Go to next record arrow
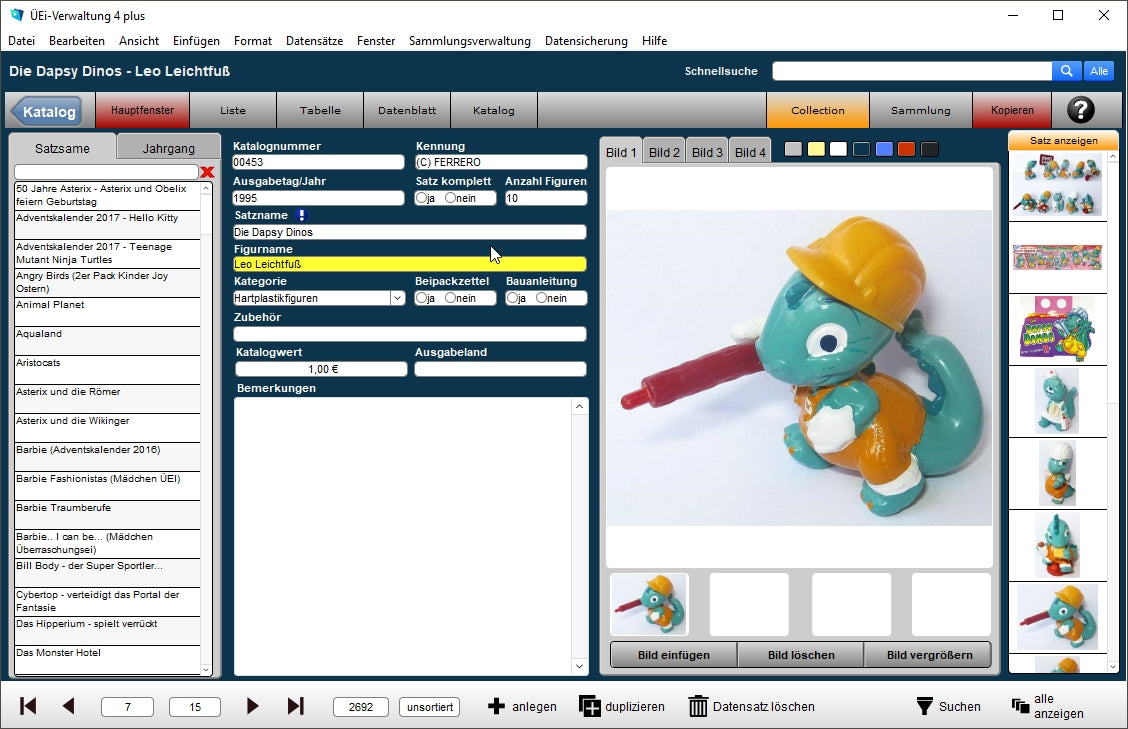This screenshot has height=729, width=1128. click(x=252, y=707)
